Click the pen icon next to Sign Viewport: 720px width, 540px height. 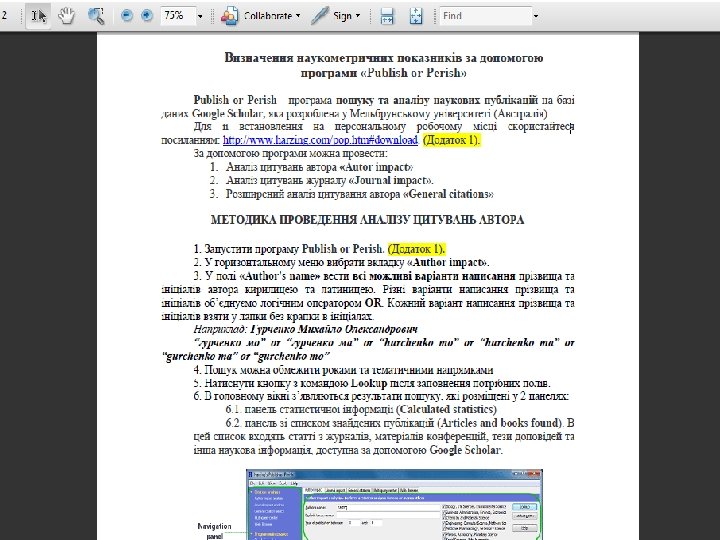[319, 16]
